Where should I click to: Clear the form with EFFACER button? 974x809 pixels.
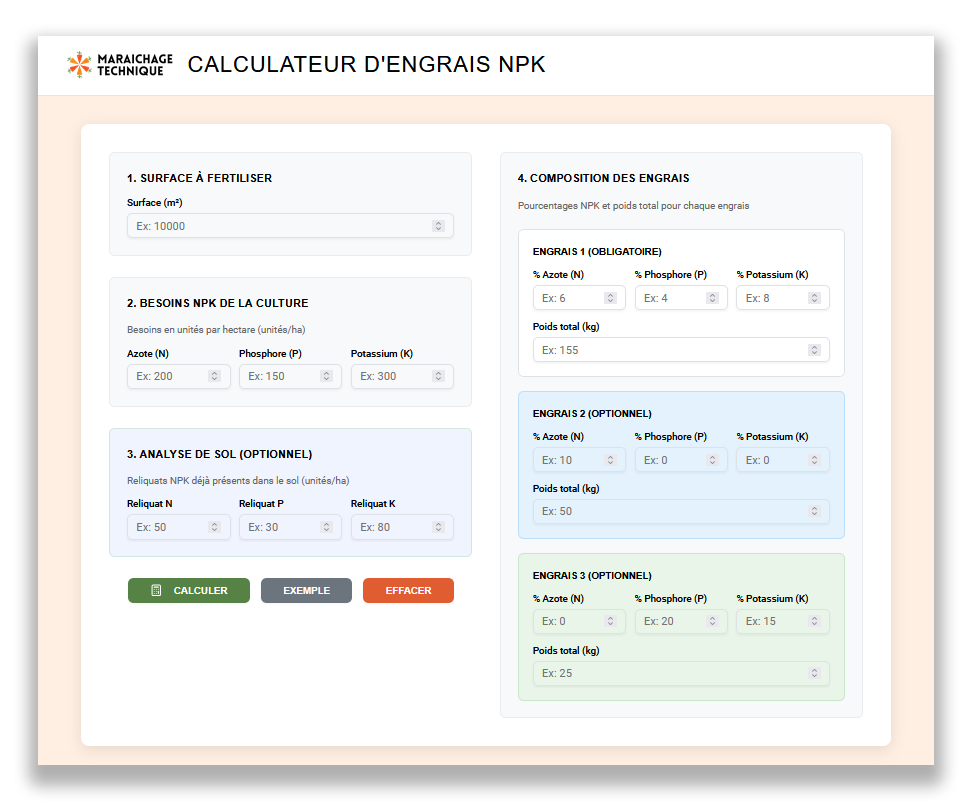(408, 591)
